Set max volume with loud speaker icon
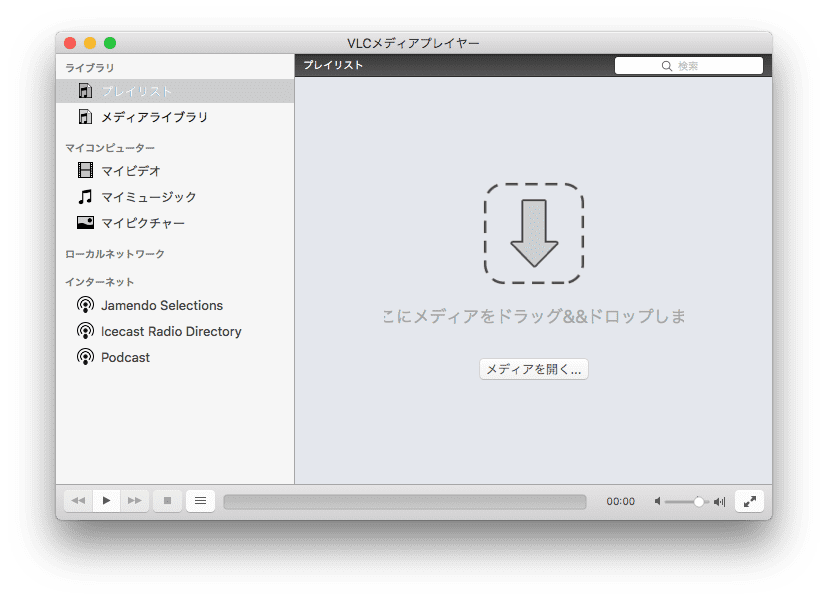The height and width of the screenshot is (600, 828). [x=720, y=501]
